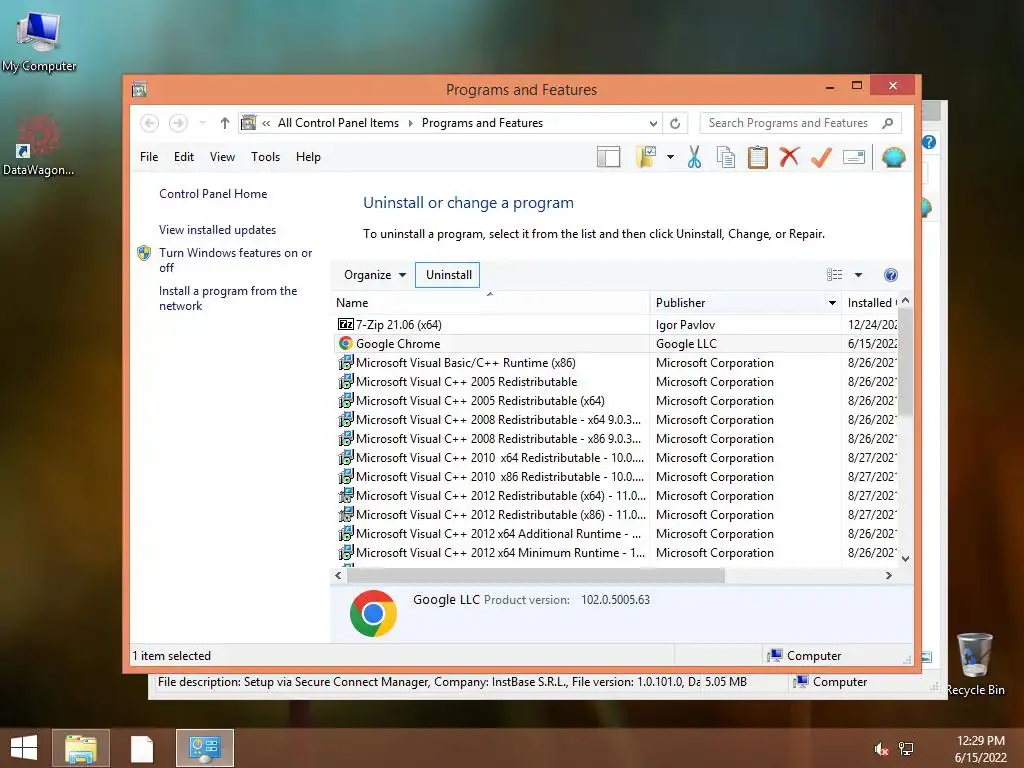The height and width of the screenshot is (768, 1024).
Task: Click Install a program from the network
Action: 228,298
